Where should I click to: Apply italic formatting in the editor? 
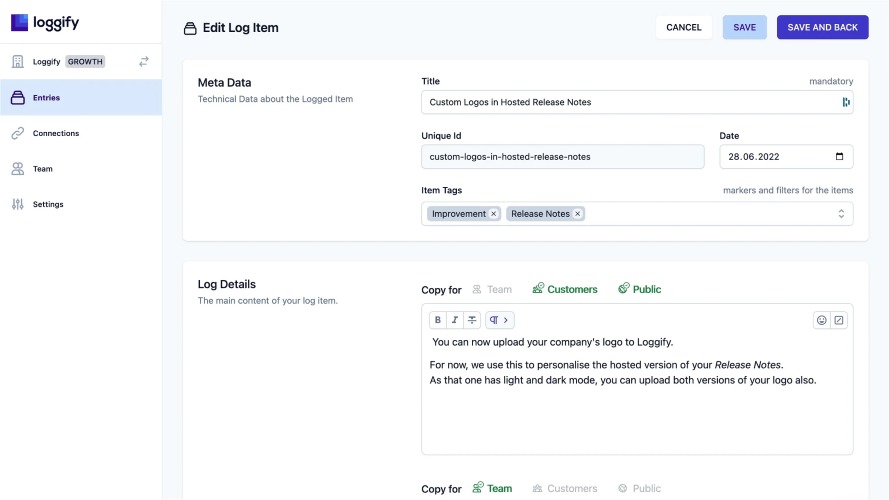pos(455,320)
